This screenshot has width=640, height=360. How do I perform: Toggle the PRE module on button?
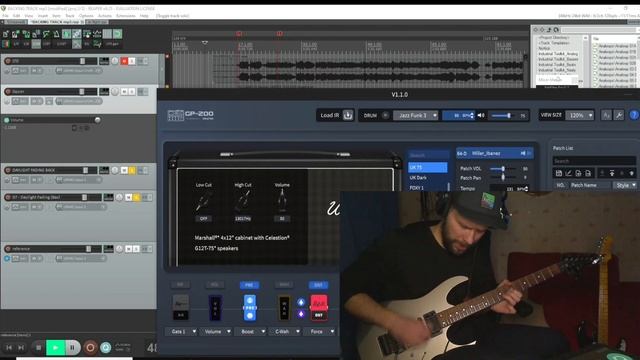pos(249,284)
